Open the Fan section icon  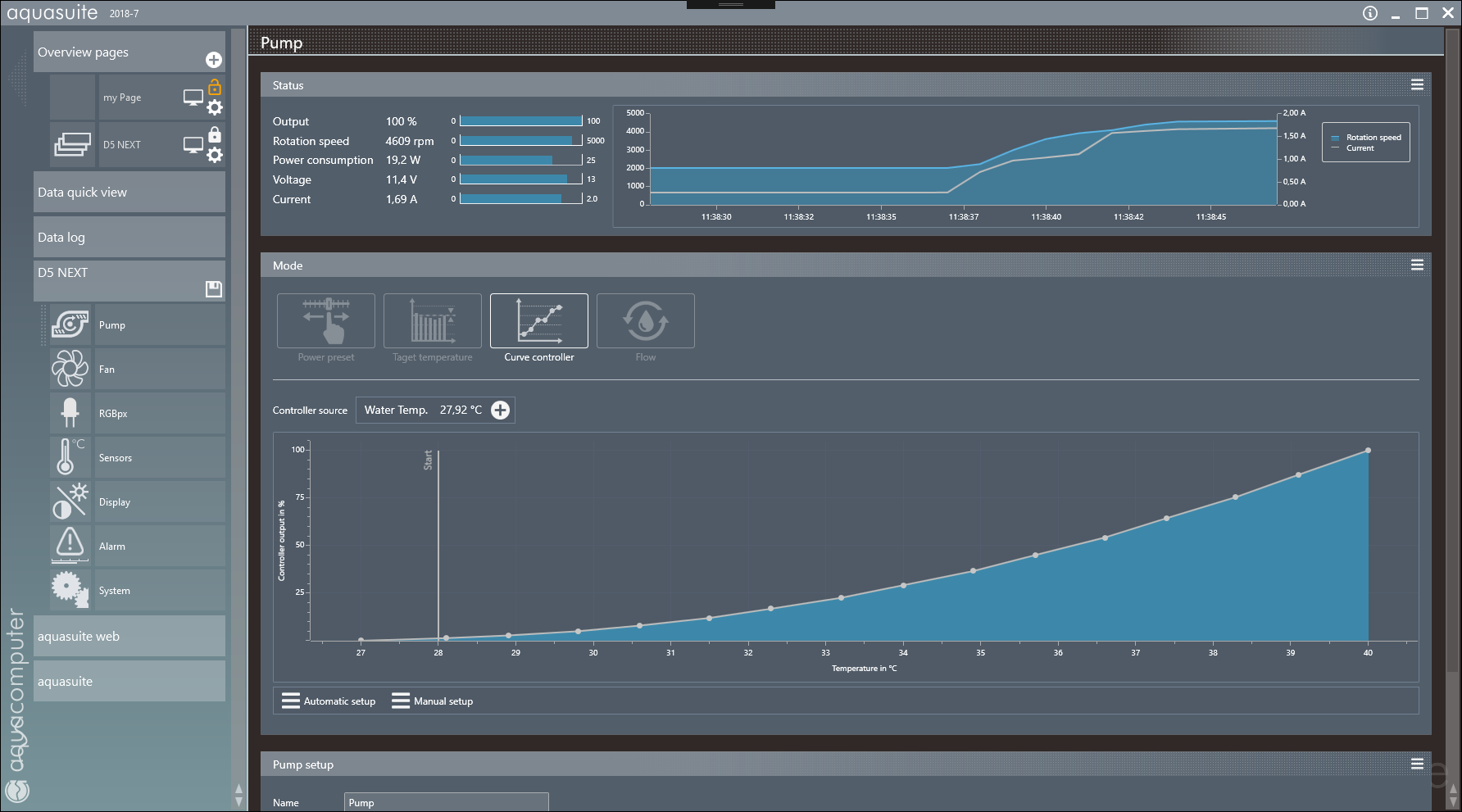pyautogui.click(x=70, y=370)
